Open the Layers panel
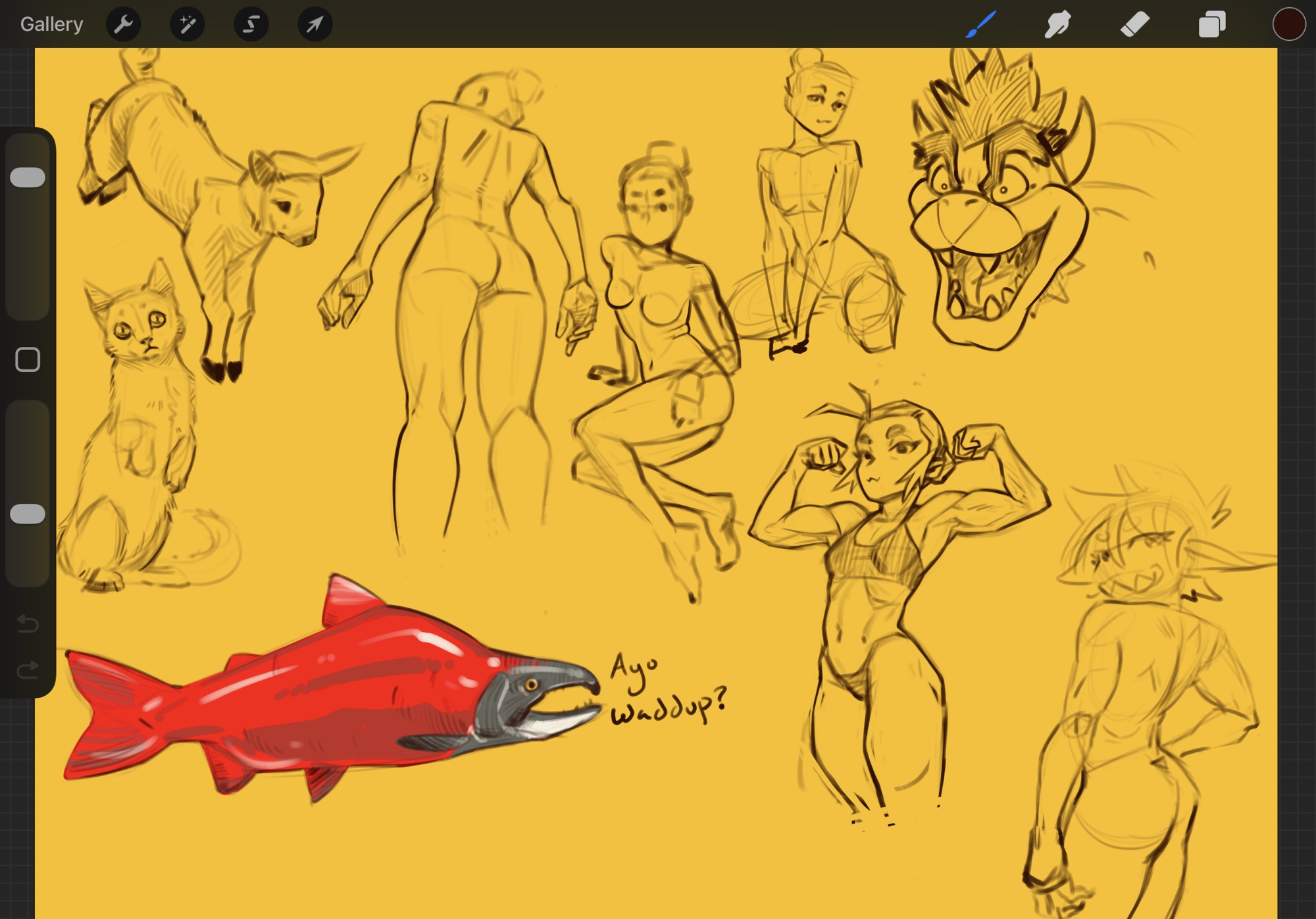Screen dimensions: 1316x919 coord(1211,25)
